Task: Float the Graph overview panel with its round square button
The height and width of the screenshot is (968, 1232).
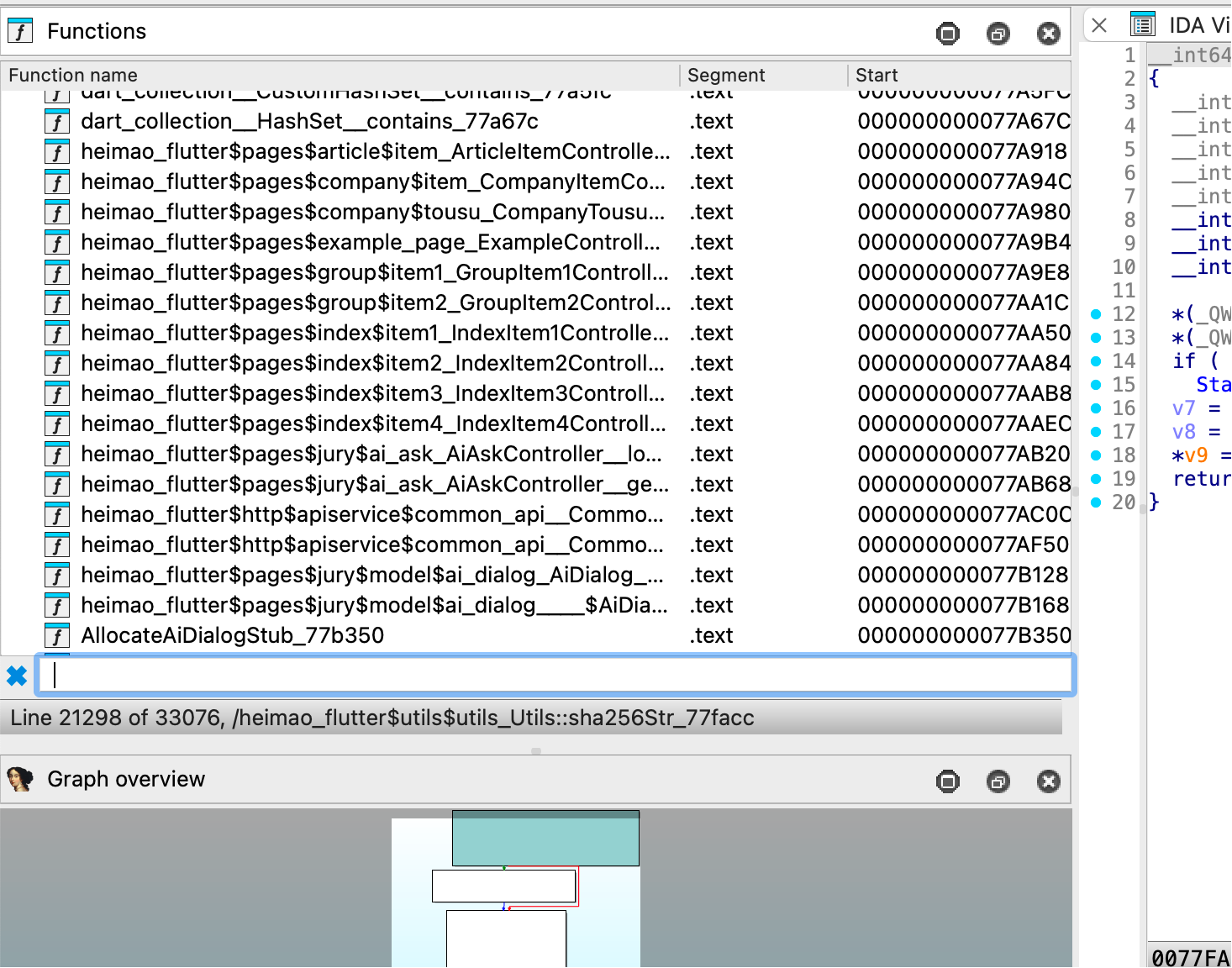Action: click(x=948, y=781)
